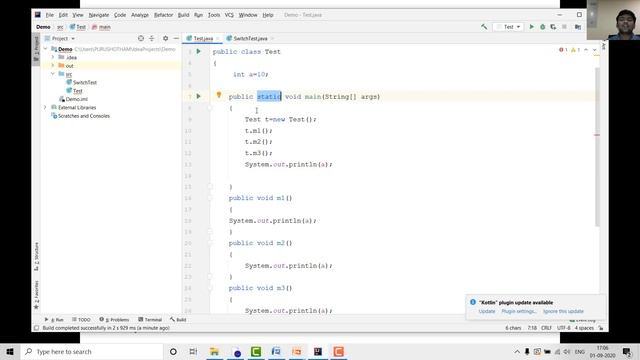Click 4 spaces indent in status bar
Screen dimensions: 640x360
(584, 328)
